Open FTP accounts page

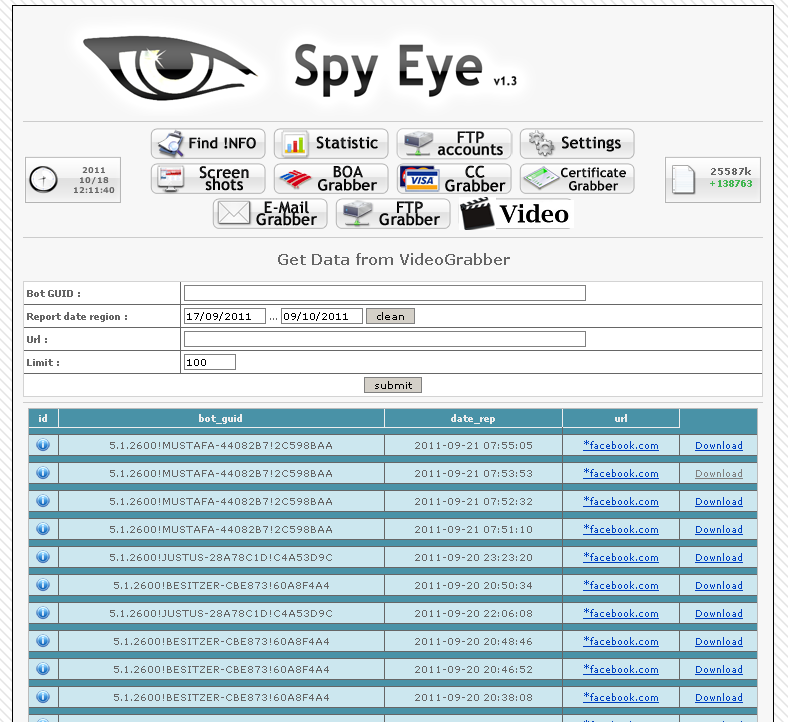pos(454,144)
